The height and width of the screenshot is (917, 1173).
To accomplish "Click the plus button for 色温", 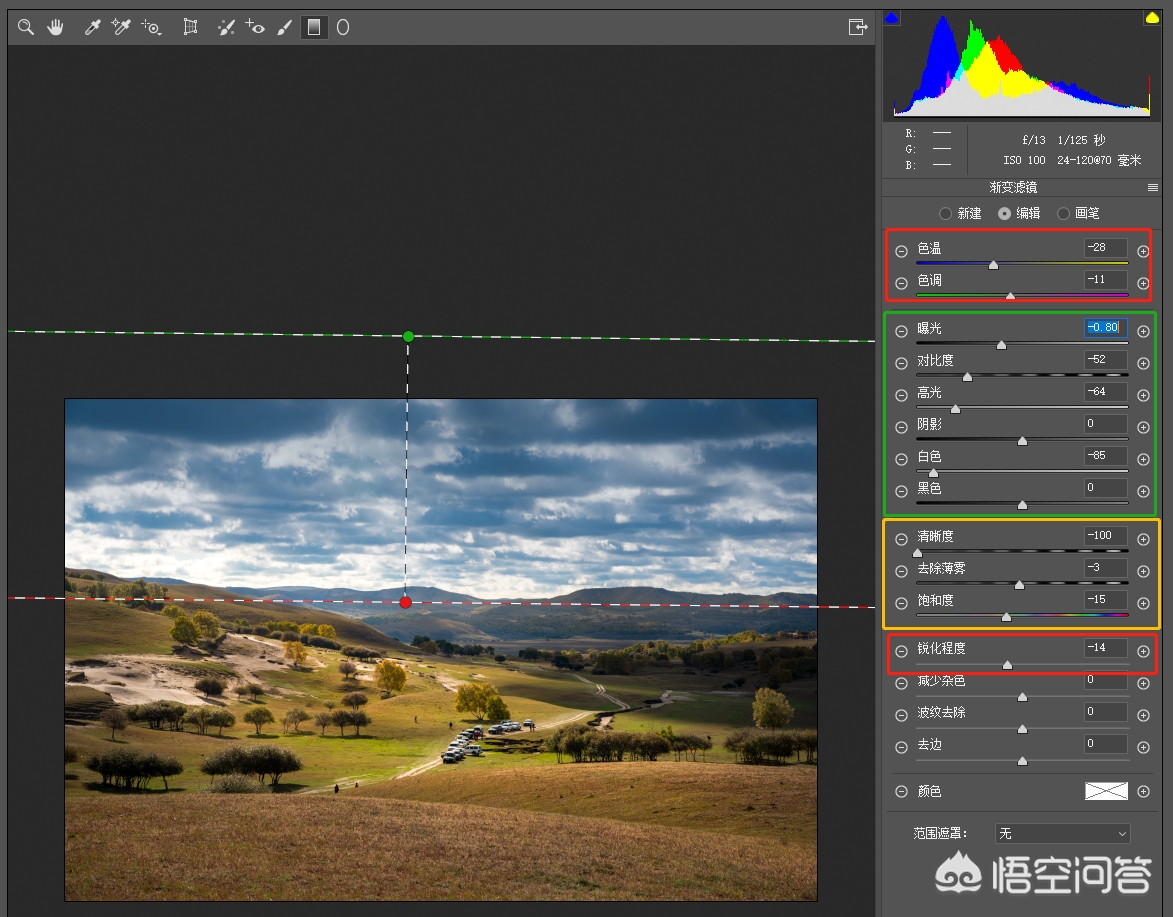I will (x=1144, y=251).
